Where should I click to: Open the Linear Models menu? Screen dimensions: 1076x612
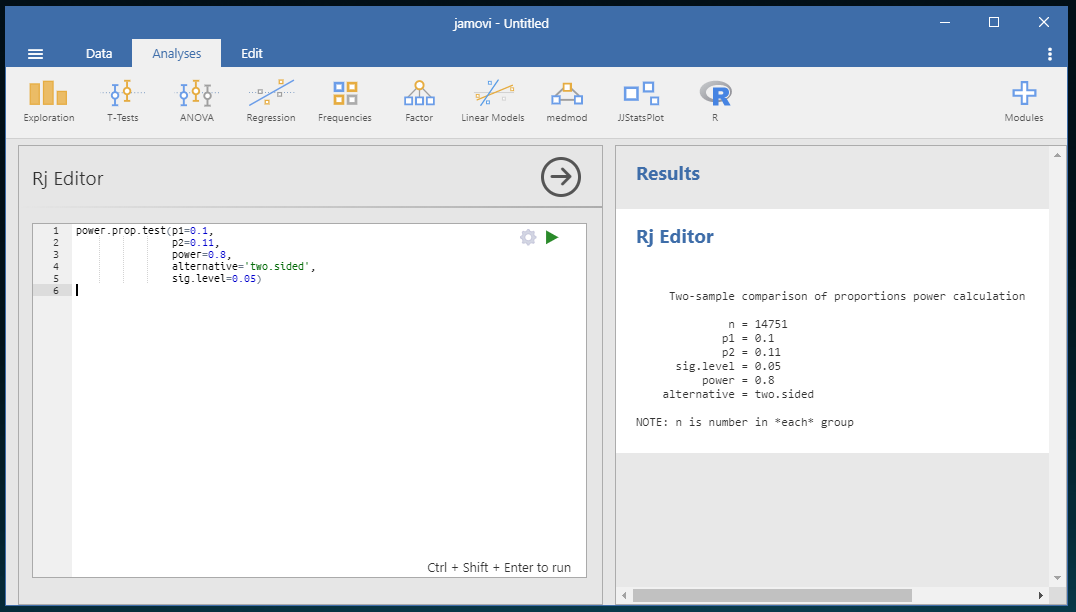493,102
